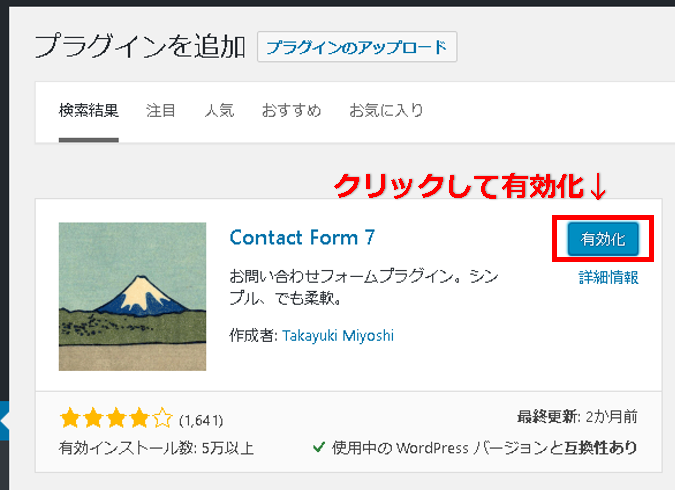
Task: Click the red downward arrow annotation
Action: (x=598, y=187)
